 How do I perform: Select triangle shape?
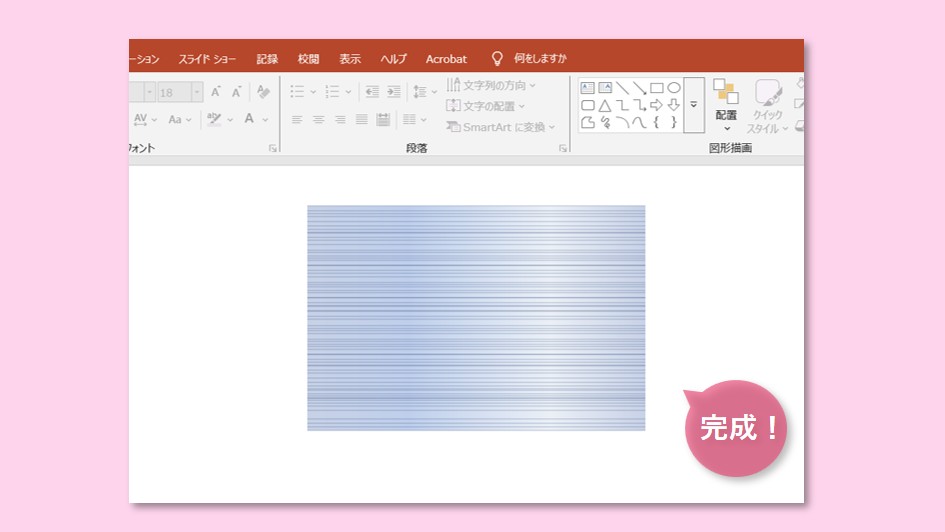(x=605, y=106)
